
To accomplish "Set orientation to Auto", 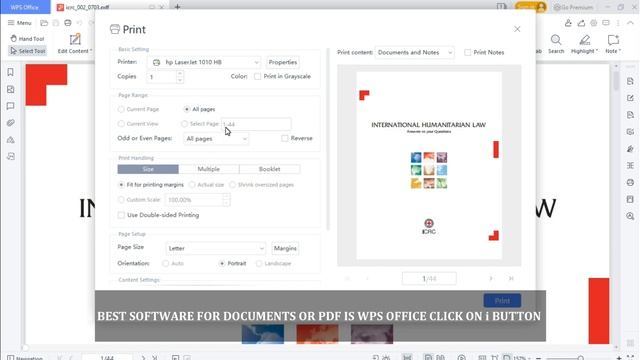I will (x=166, y=264).
